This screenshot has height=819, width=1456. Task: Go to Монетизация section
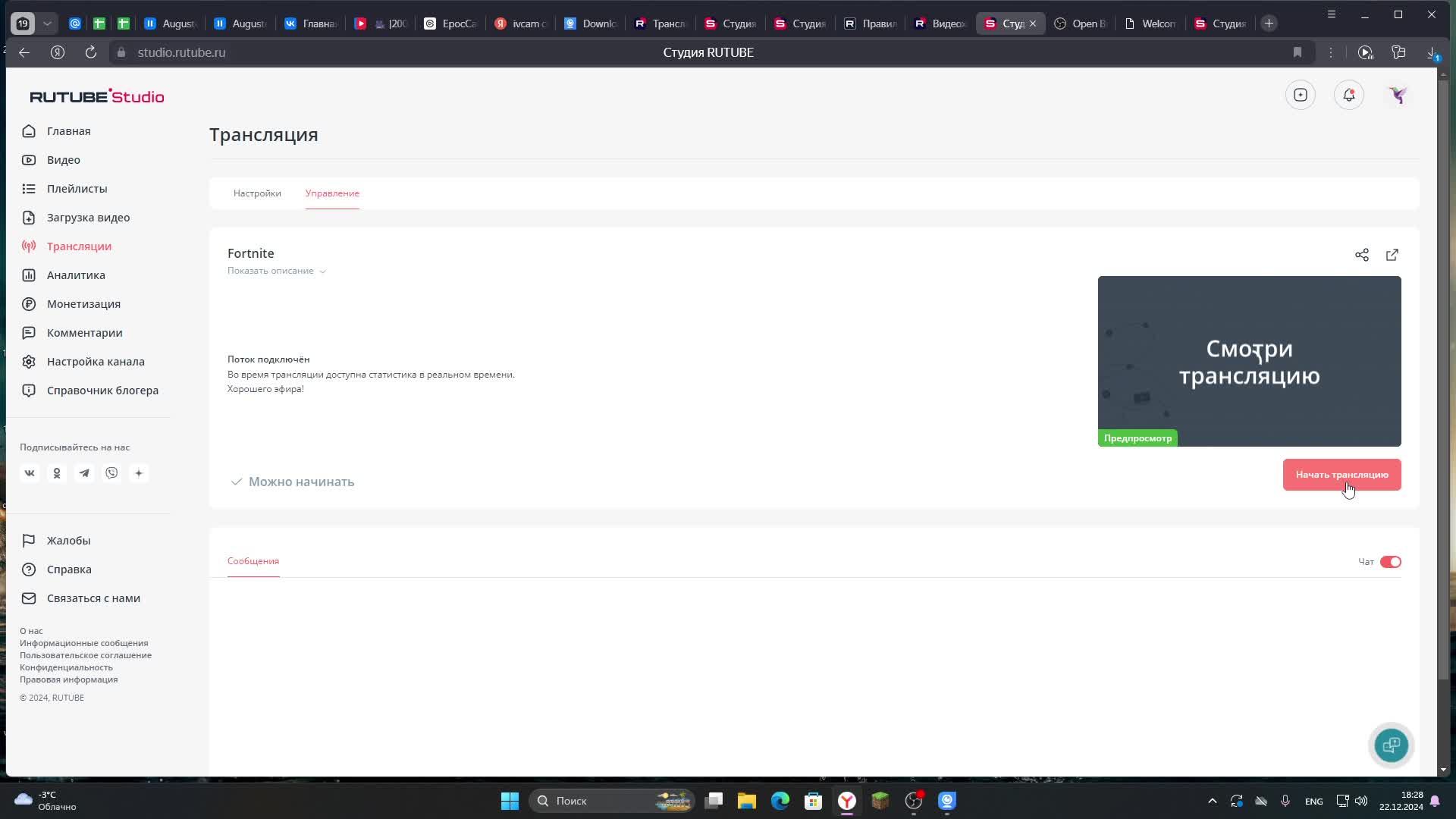pos(83,304)
